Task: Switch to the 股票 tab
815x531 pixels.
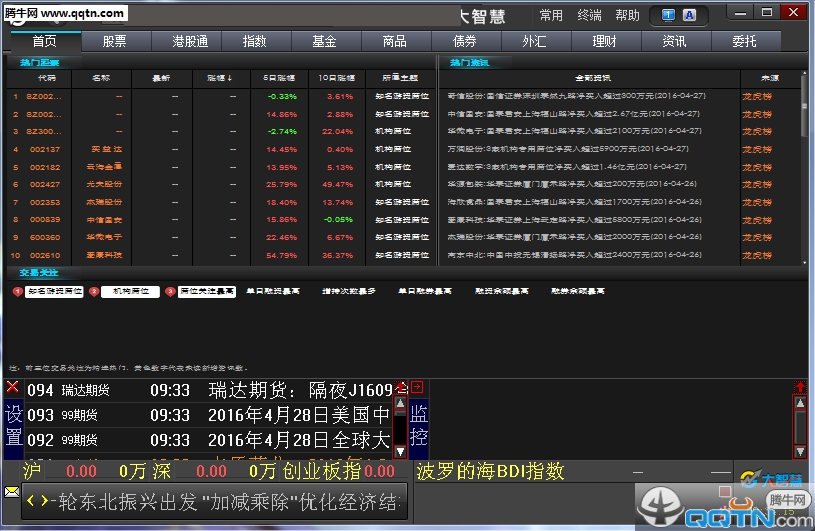Action: click(x=115, y=41)
